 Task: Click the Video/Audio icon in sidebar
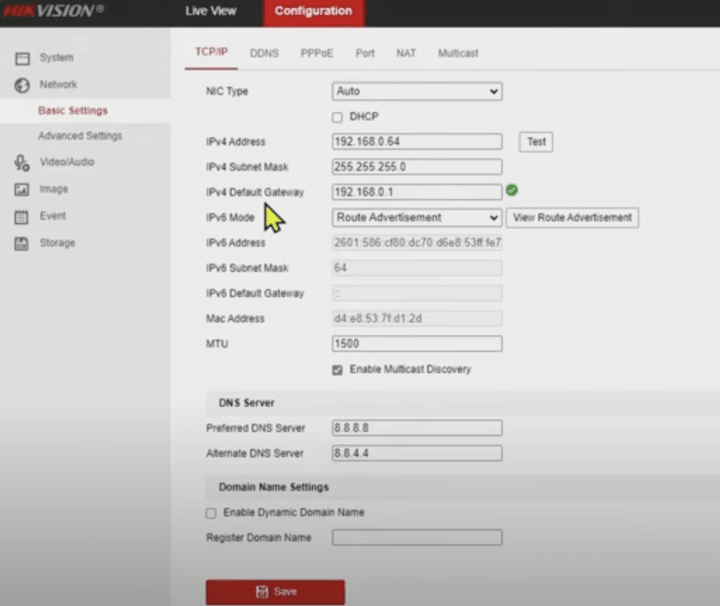coord(21,162)
